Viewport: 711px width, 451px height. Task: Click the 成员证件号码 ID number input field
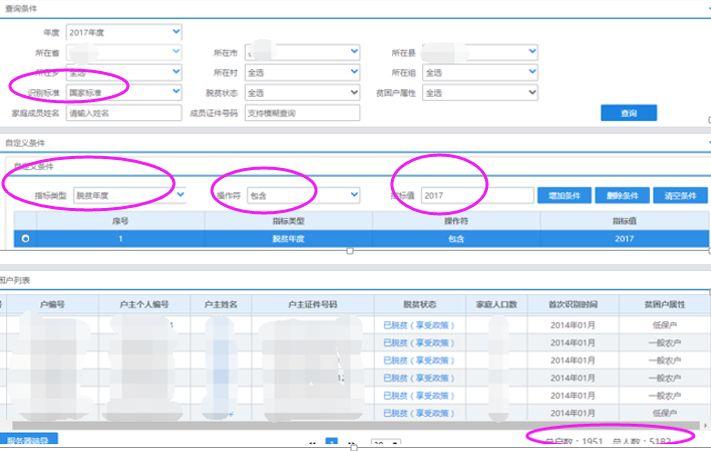pyautogui.click(x=302, y=114)
